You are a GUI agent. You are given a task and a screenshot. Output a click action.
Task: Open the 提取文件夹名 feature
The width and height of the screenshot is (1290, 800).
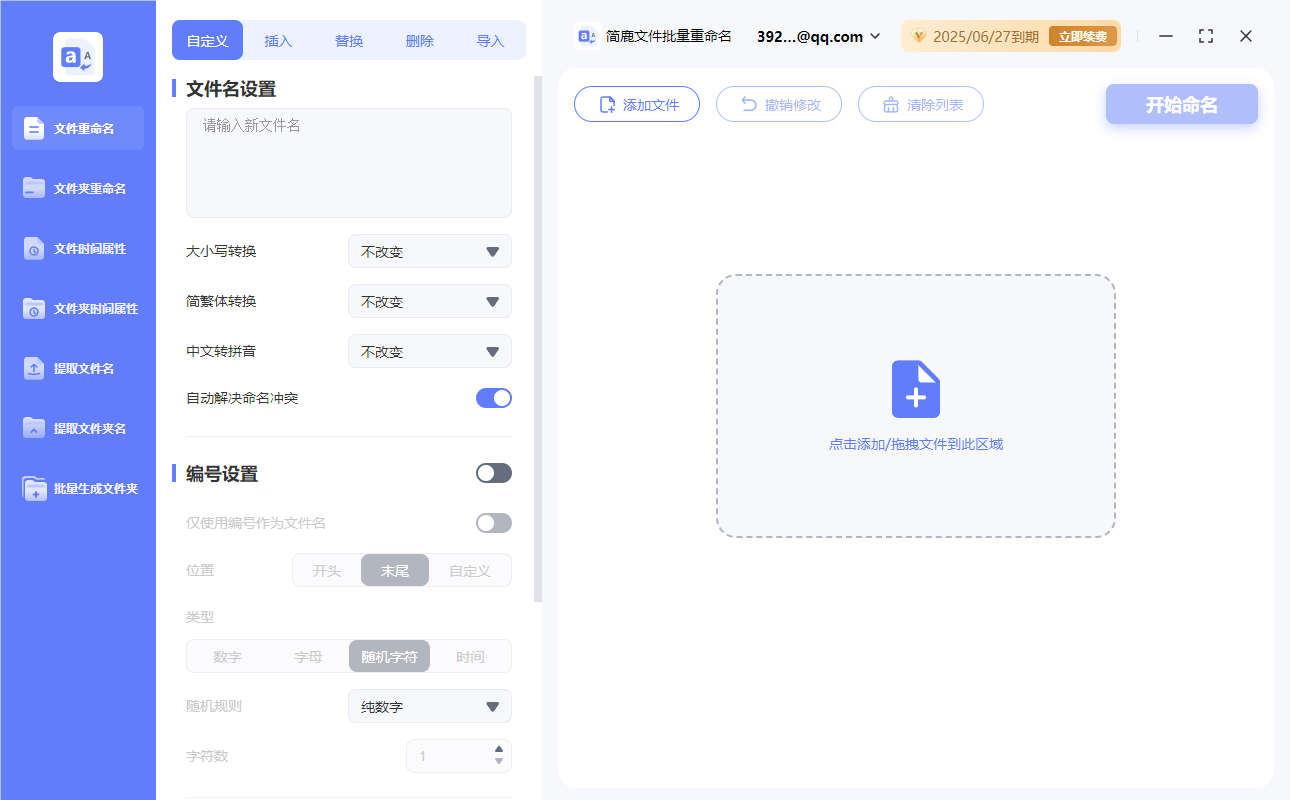click(x=77, y=428)
